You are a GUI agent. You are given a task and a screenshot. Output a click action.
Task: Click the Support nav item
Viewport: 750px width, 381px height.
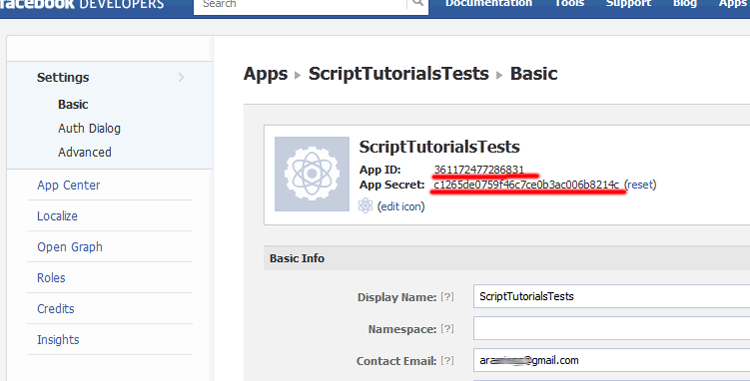coord(628,3)
